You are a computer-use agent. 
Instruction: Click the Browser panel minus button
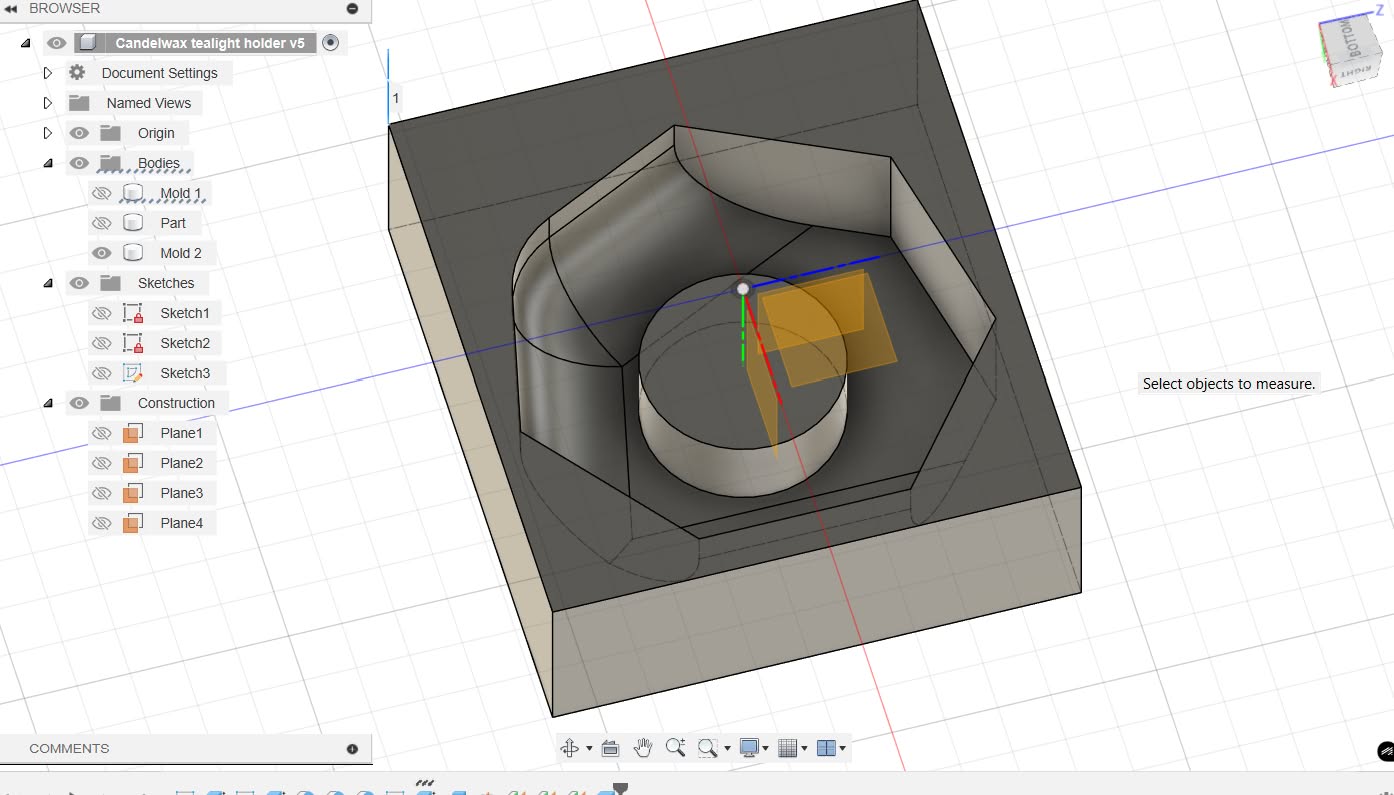coord(352,8)
